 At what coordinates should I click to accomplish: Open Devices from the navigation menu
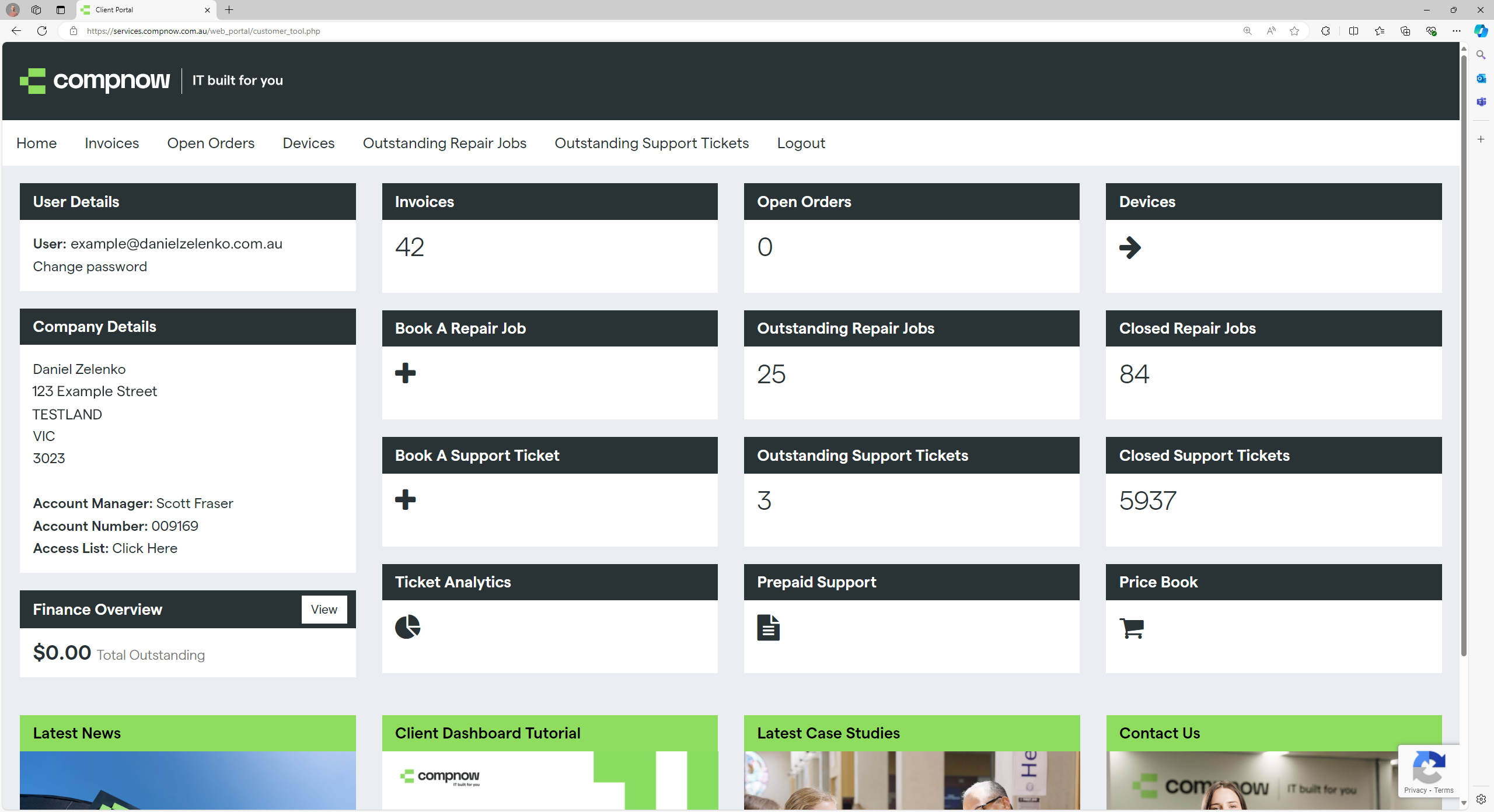[x=309, y=143]
